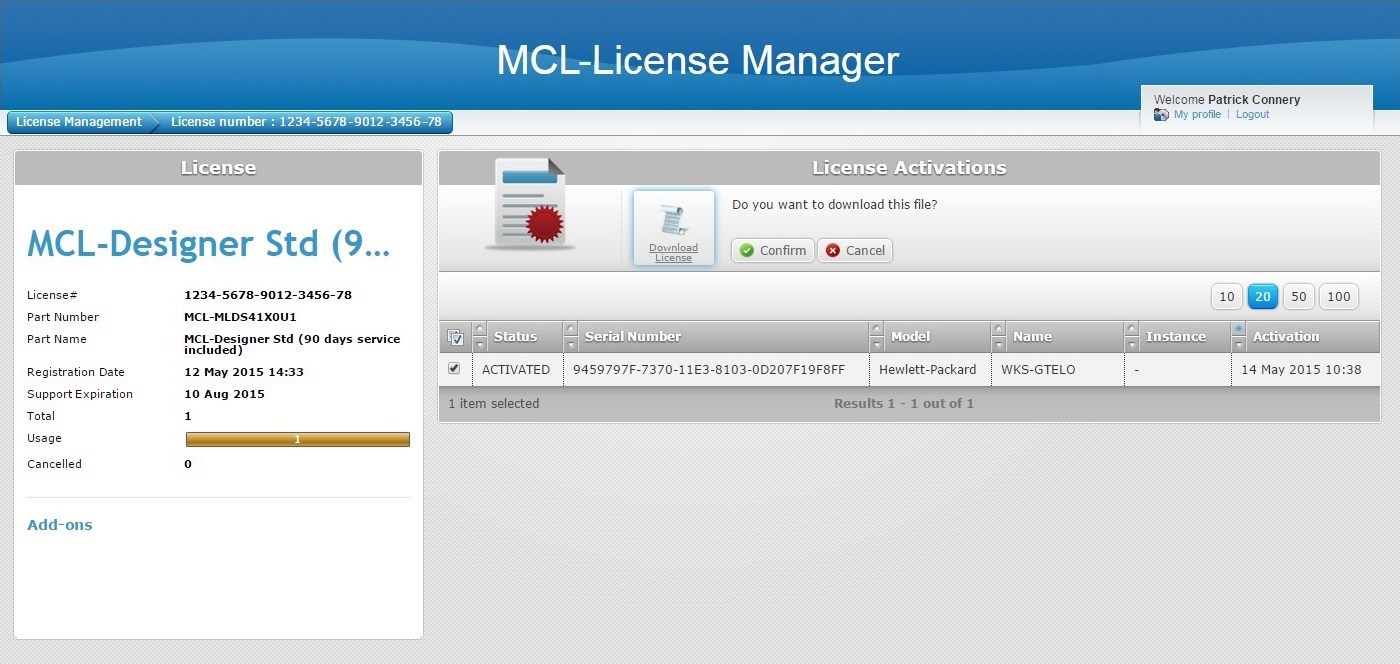Open the My profile link
This screenshot has width=1400, height=664.
pos(1197,115)
